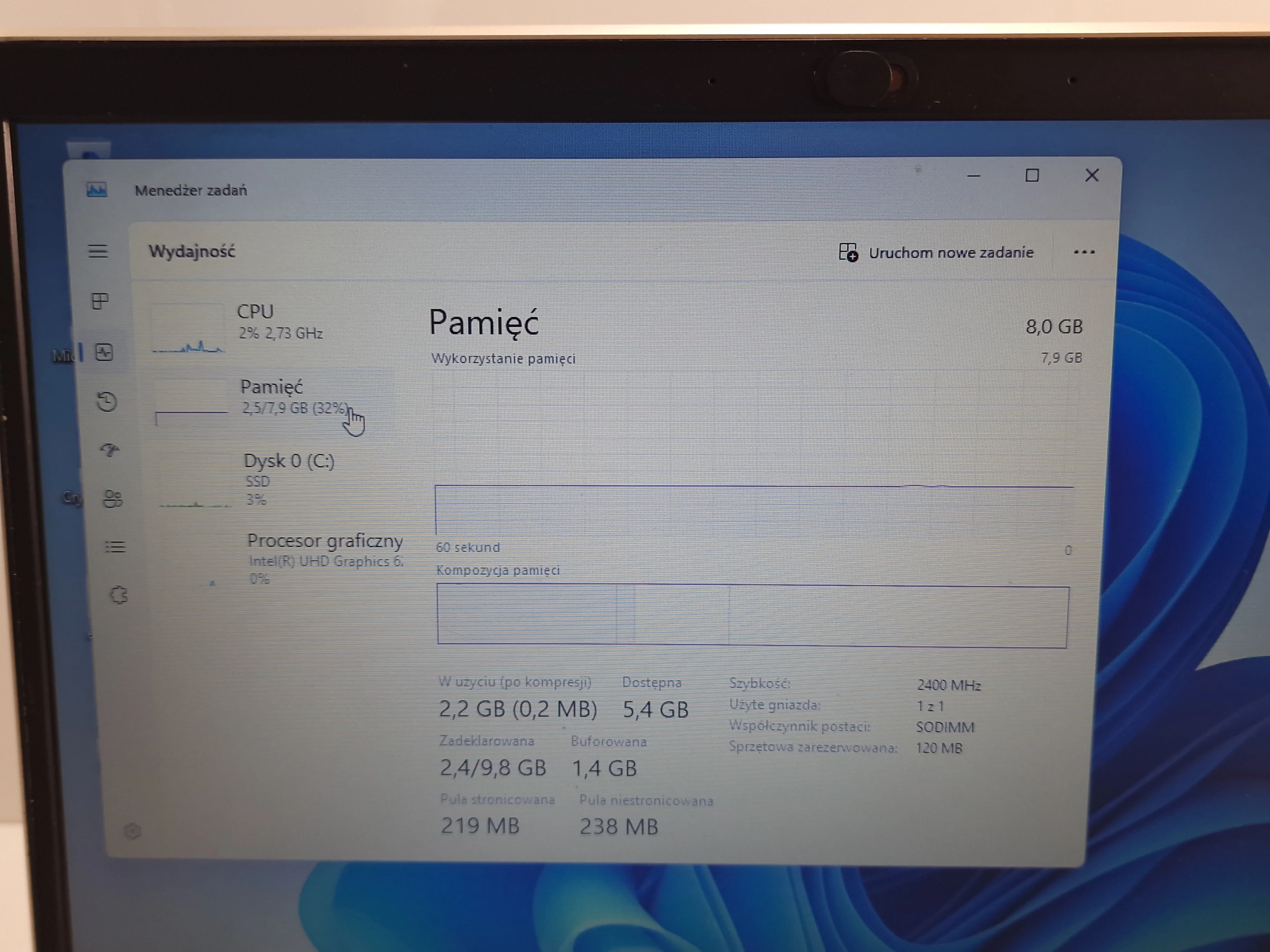
Task: Click the 1,4 GB Buforowana value
Action: coord(605,768)
